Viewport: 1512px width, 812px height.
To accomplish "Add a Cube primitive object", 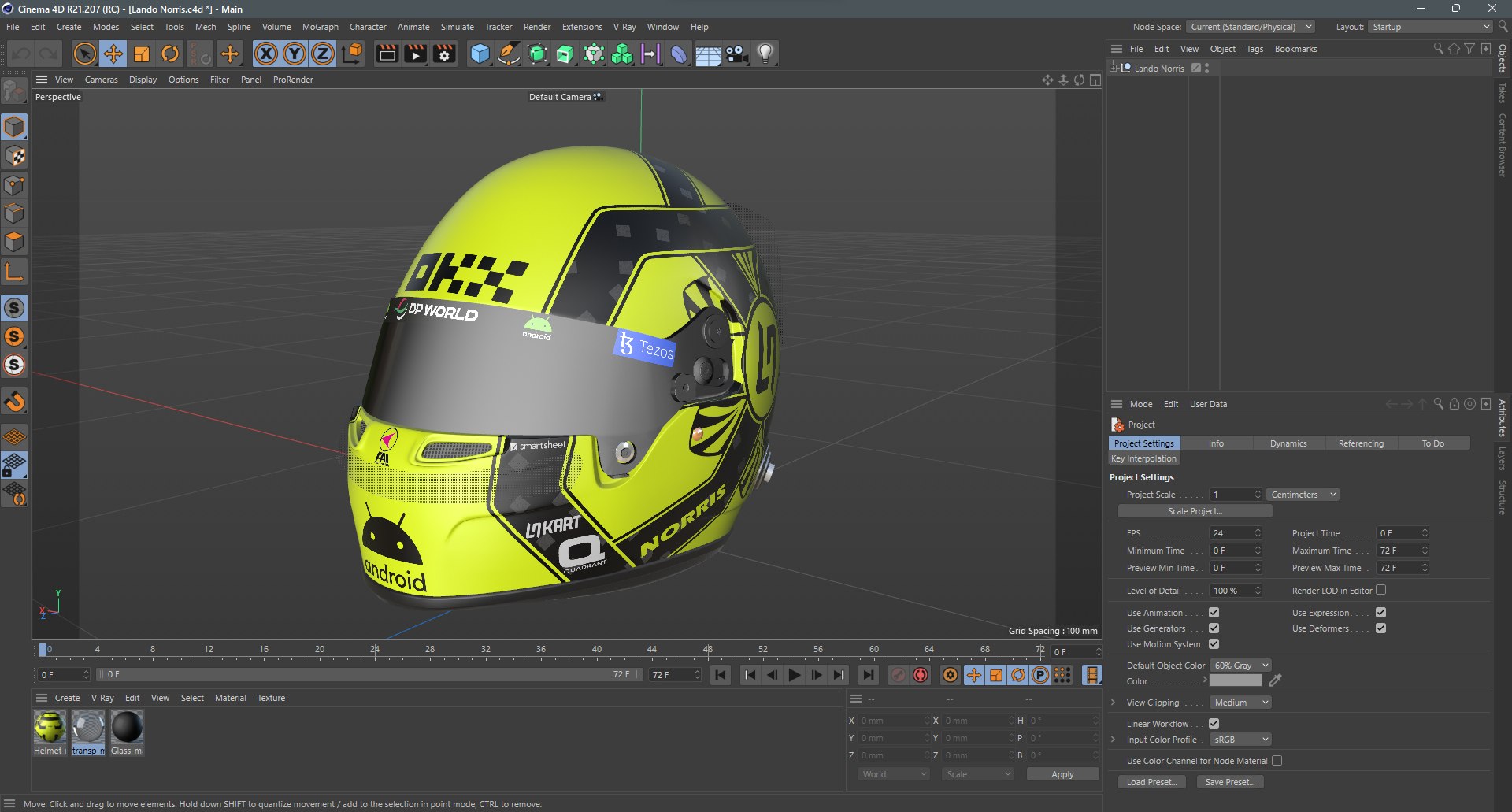I will tap(480, 54).
